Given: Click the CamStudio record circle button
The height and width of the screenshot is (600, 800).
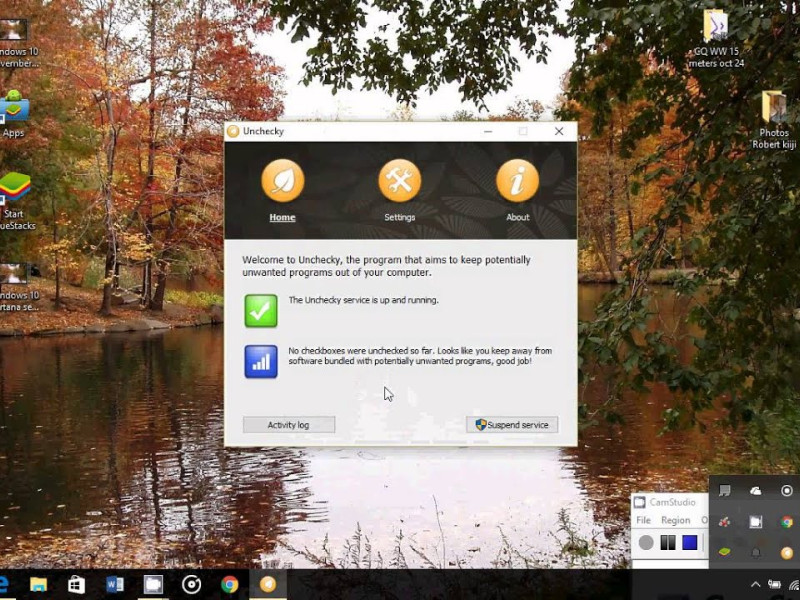Looking at the screenshot, I should 646,542.
